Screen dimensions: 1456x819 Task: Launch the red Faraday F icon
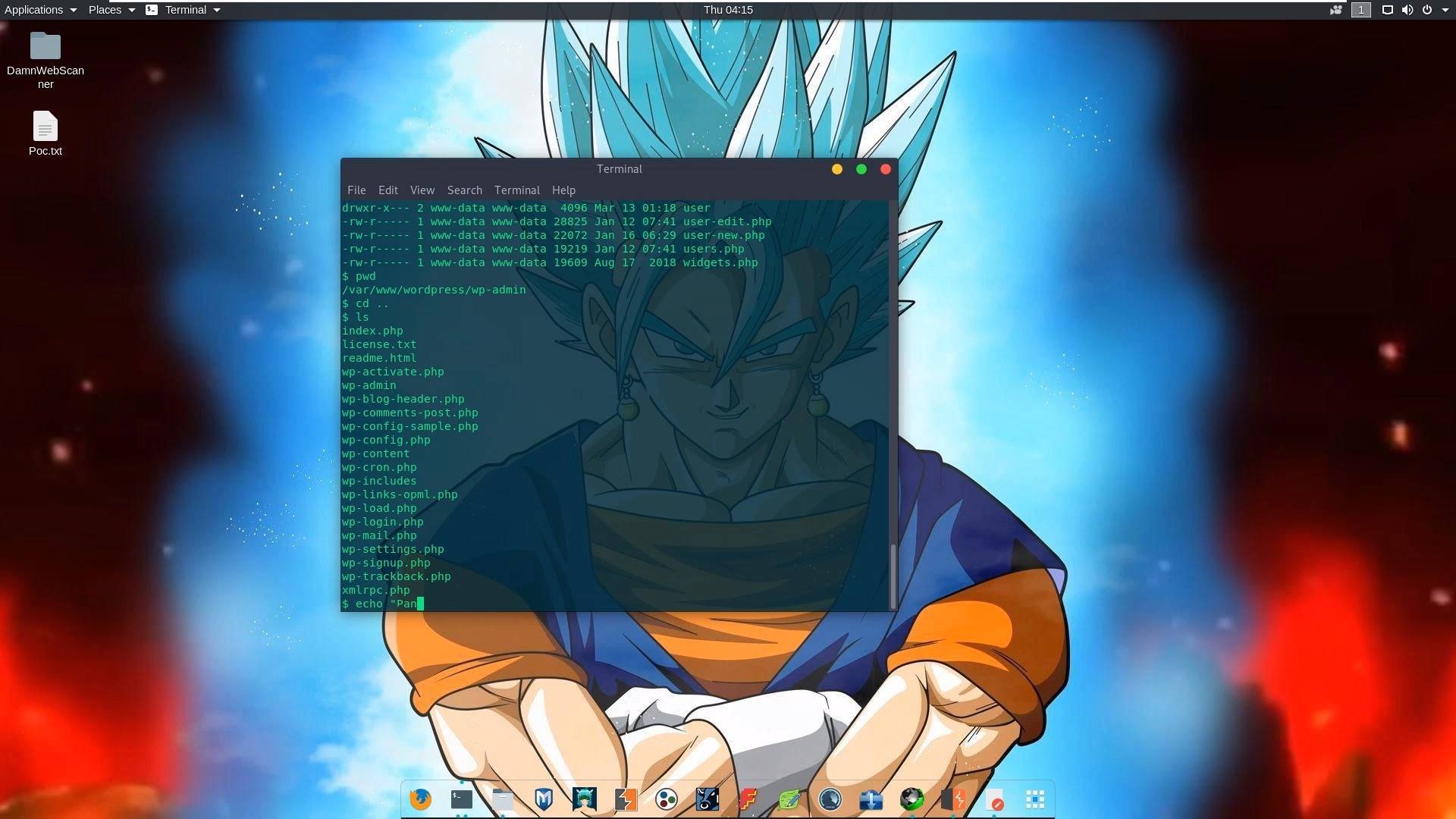(x=748, y=799)
